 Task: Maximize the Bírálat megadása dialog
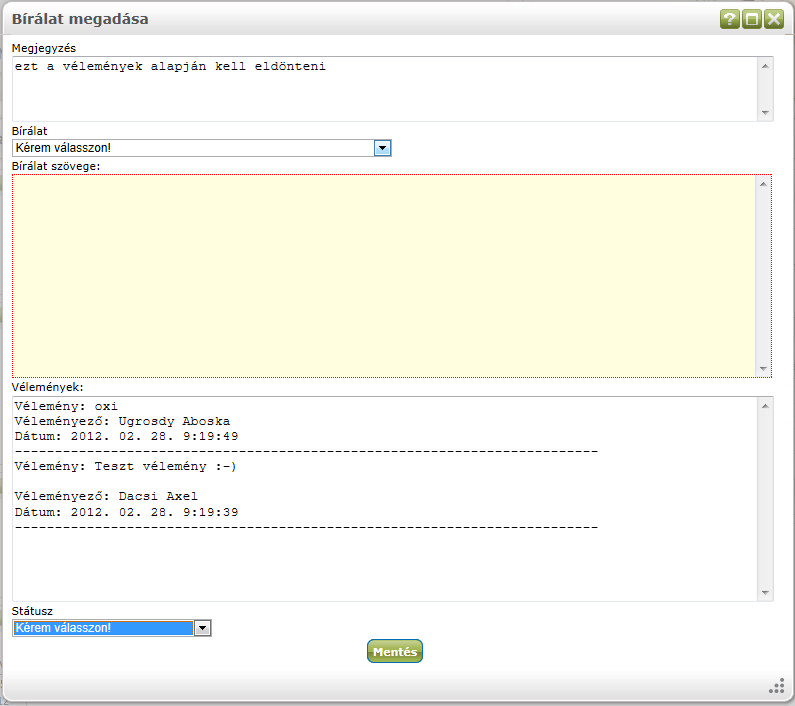[752, 19]
